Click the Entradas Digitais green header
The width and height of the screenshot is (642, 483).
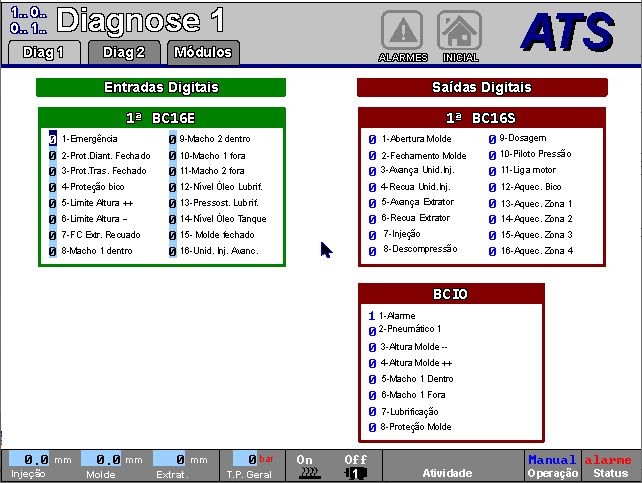[161, 87]
